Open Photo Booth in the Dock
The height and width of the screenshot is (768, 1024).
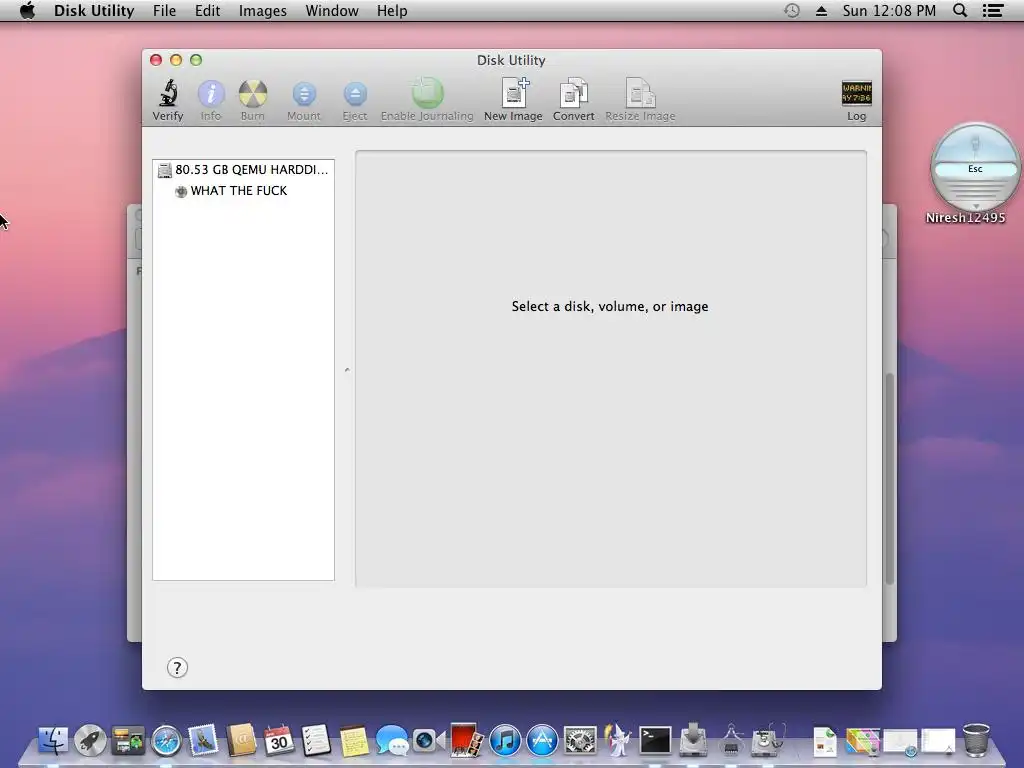(467, 740)
